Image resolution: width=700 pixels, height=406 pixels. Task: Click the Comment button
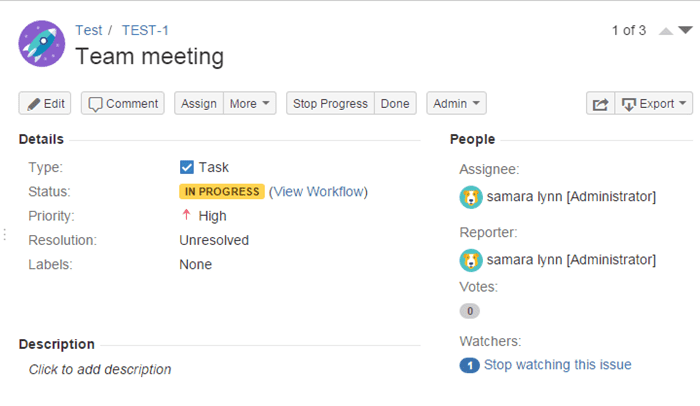123,104
